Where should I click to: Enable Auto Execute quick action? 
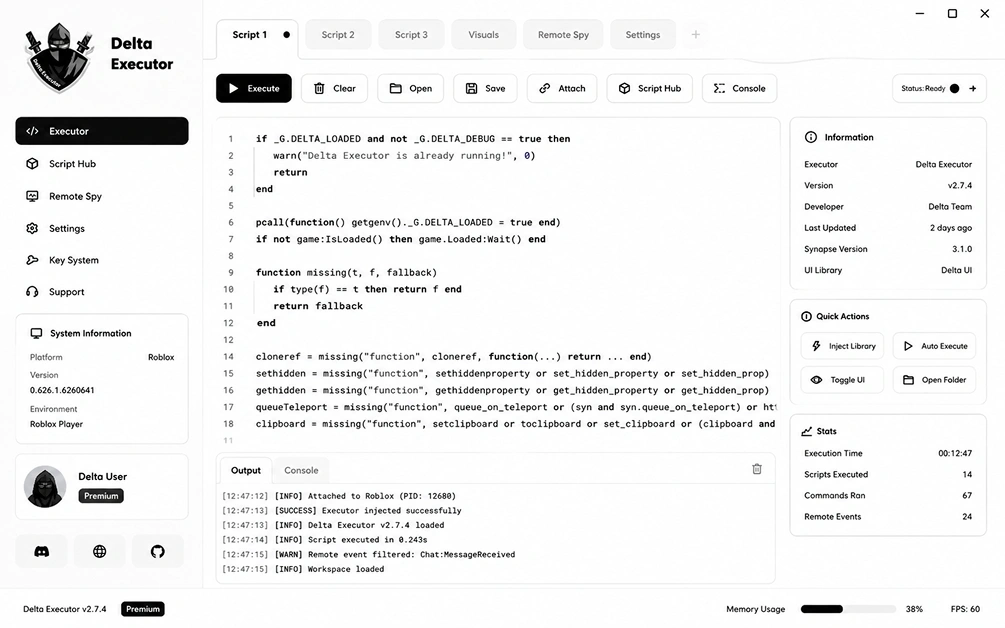[934, 346]
